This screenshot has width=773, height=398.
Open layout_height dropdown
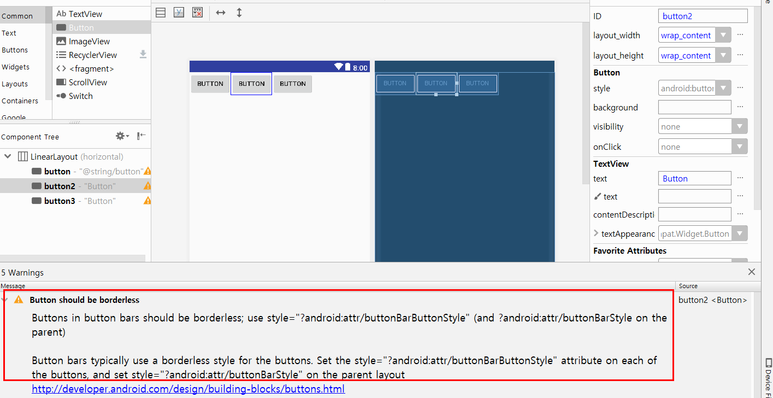tap(723, 55)
